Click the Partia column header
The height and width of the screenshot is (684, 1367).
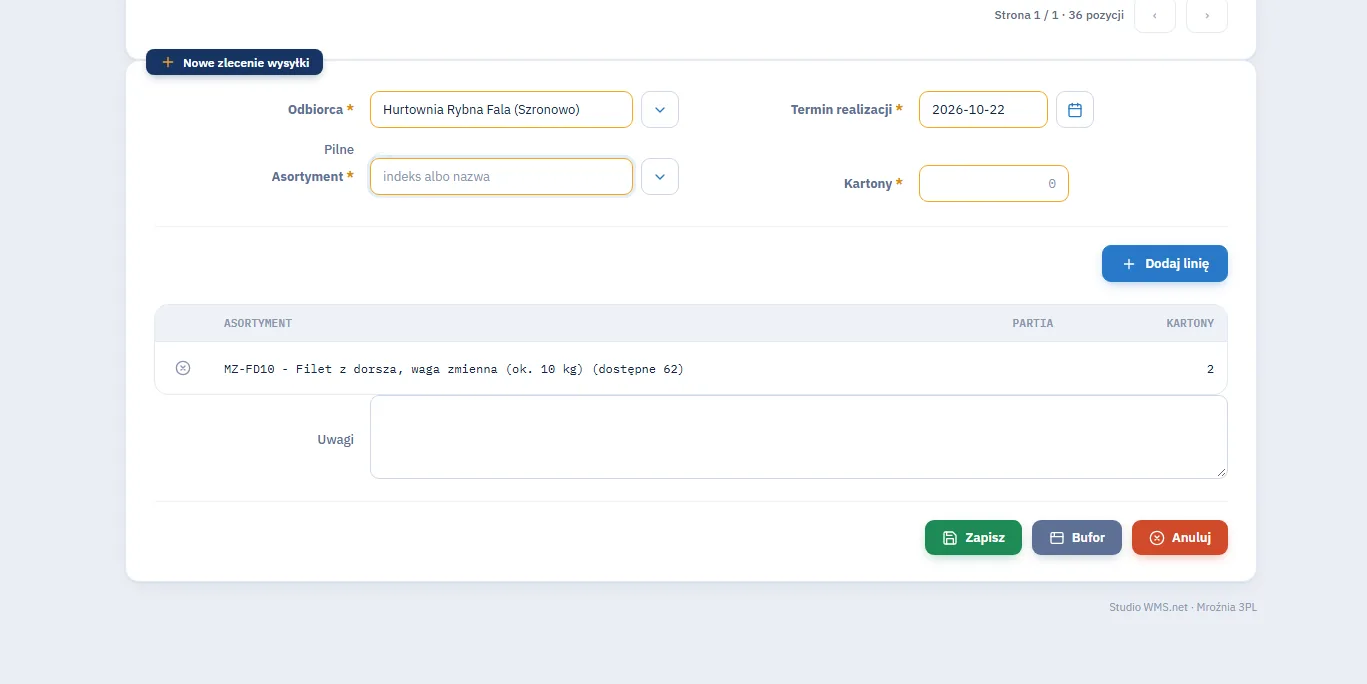[x=1033, y=323]
